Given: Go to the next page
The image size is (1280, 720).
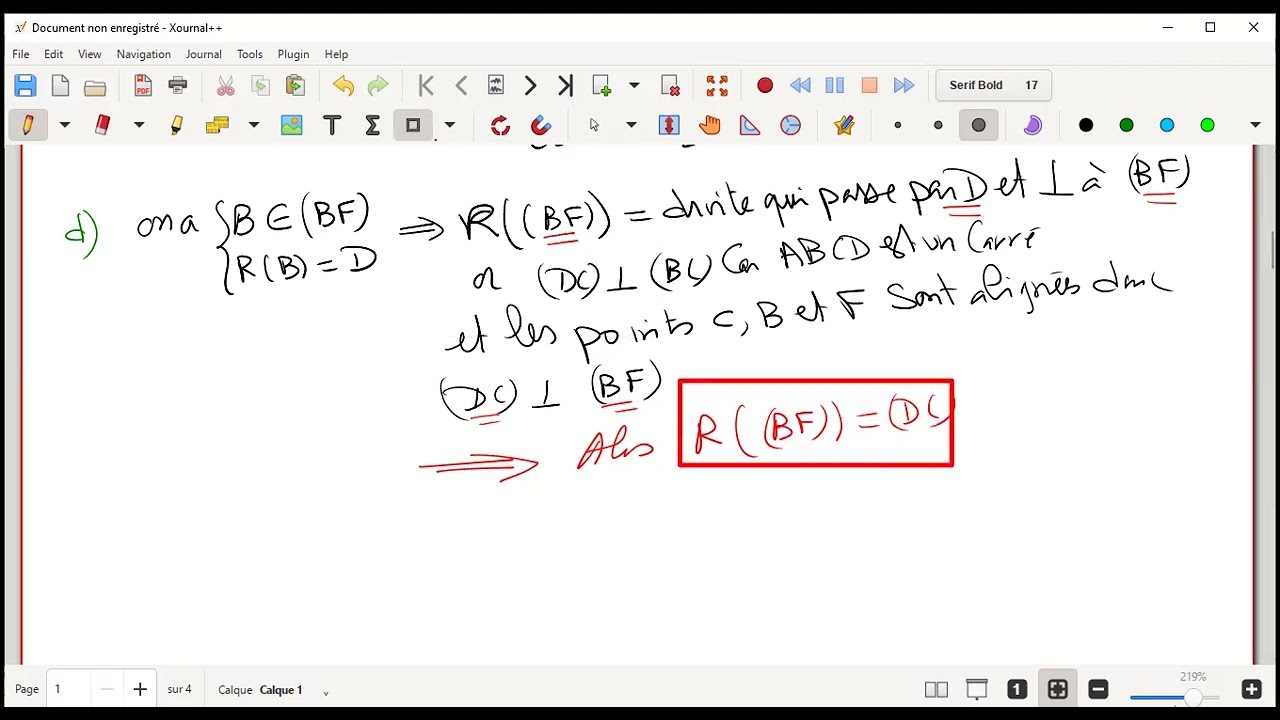Looking at the screenshot, I should click(530, 86).
